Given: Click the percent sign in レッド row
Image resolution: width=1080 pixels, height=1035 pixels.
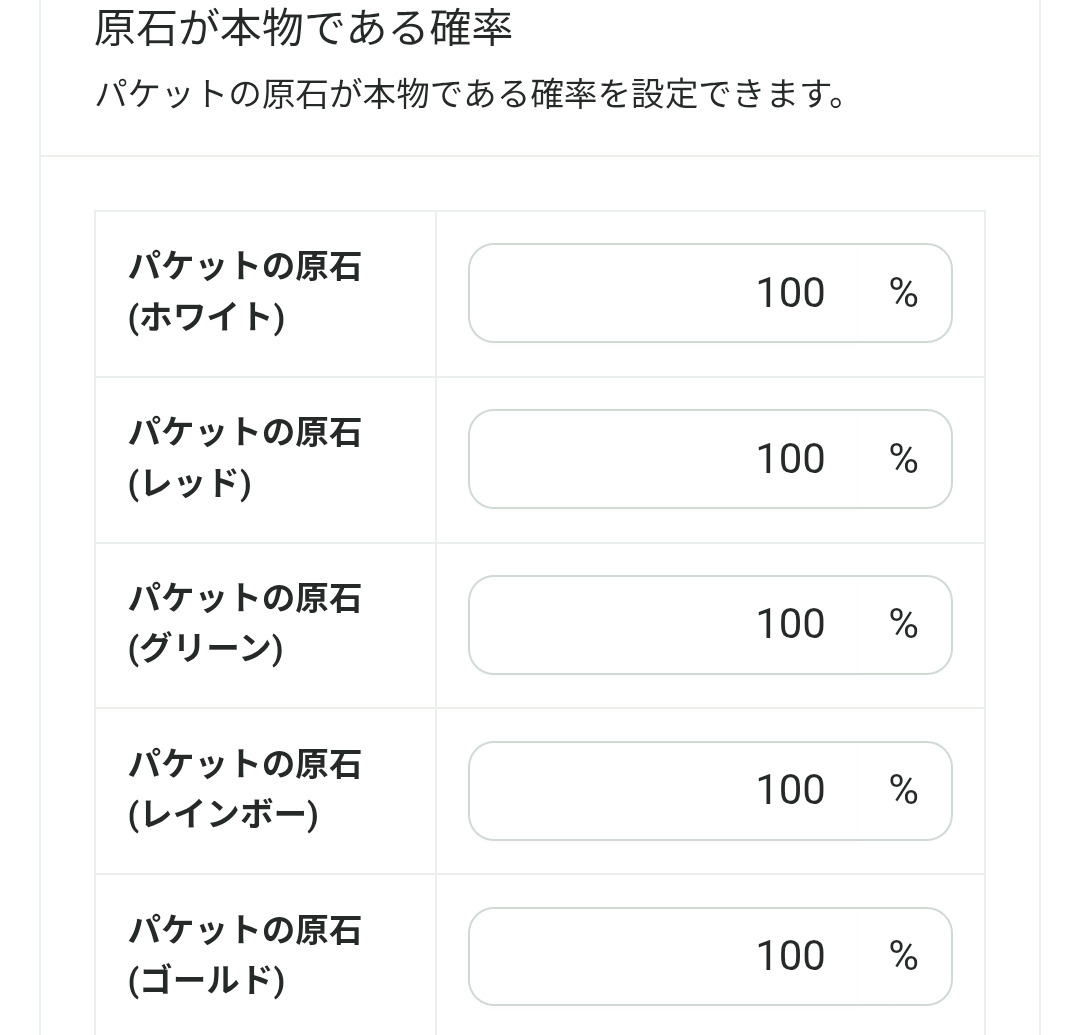Looking at the screenshot, I should click(903, 459).
